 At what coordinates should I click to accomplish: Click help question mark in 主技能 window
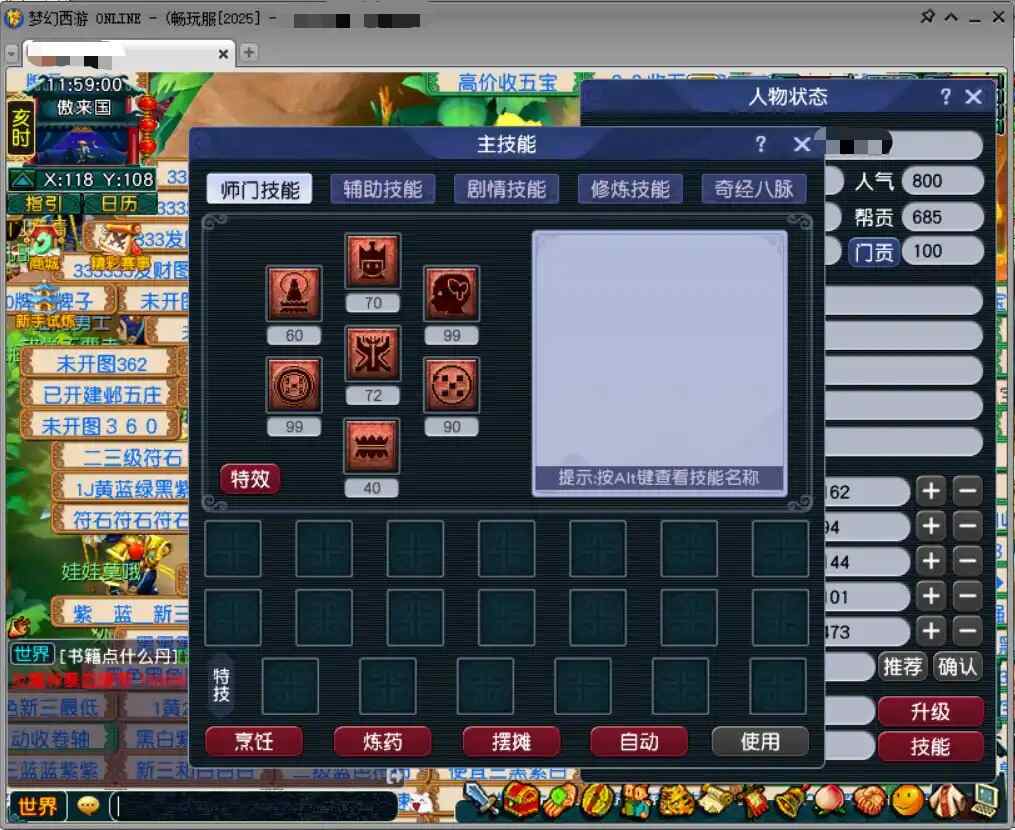coord(761,144)
